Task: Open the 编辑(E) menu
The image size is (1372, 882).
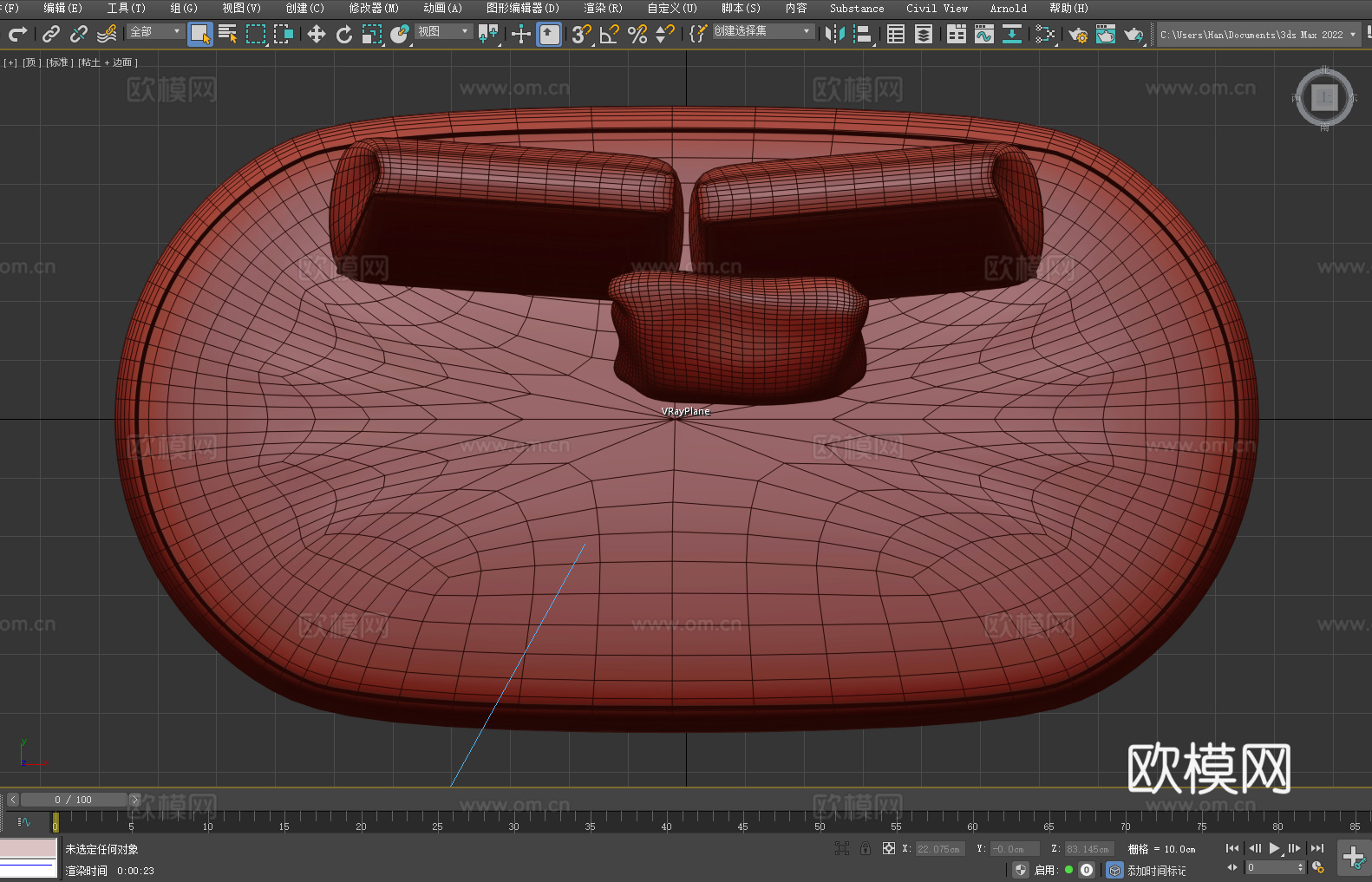Action: click(x=62, y=8)
